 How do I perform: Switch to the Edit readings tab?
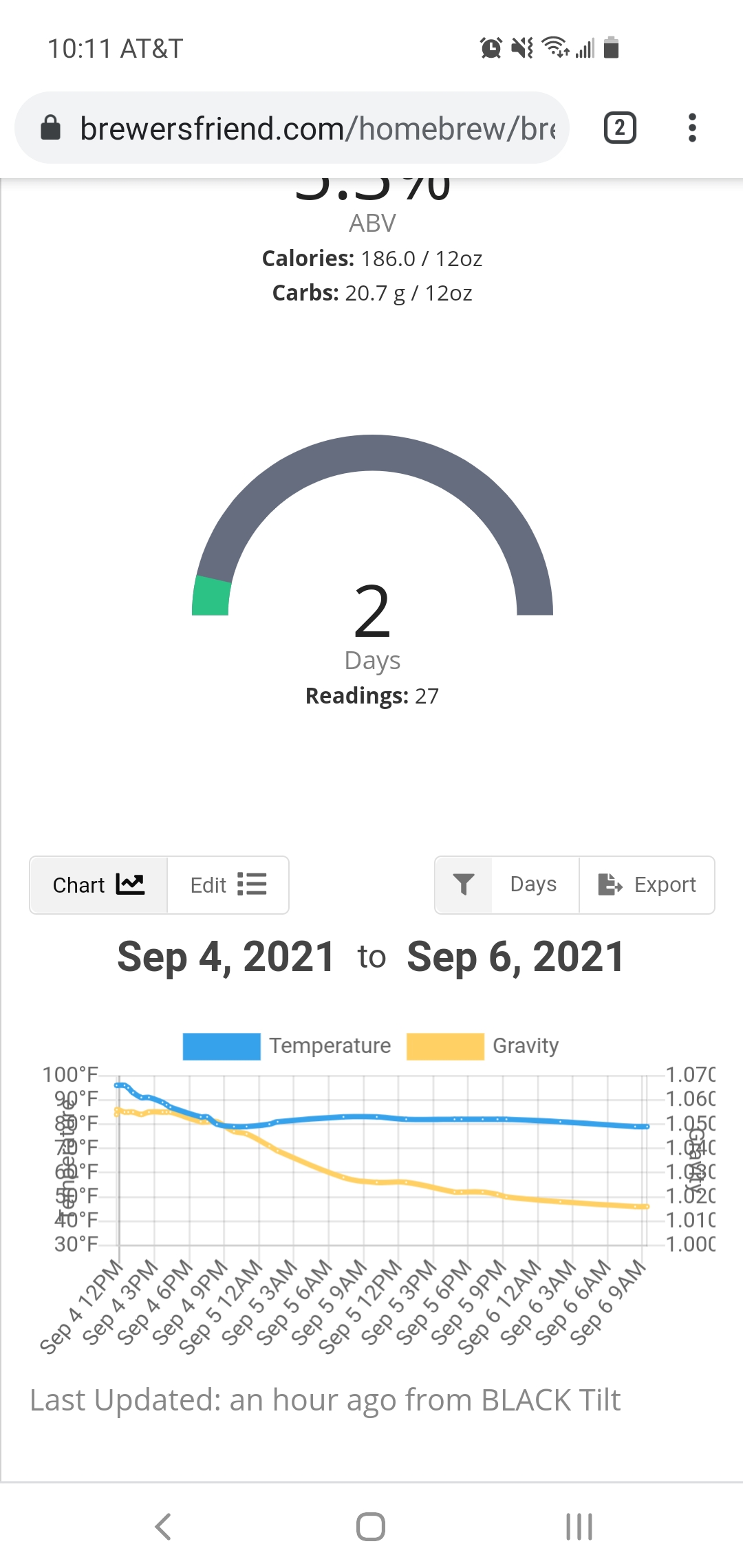(228, 885)
